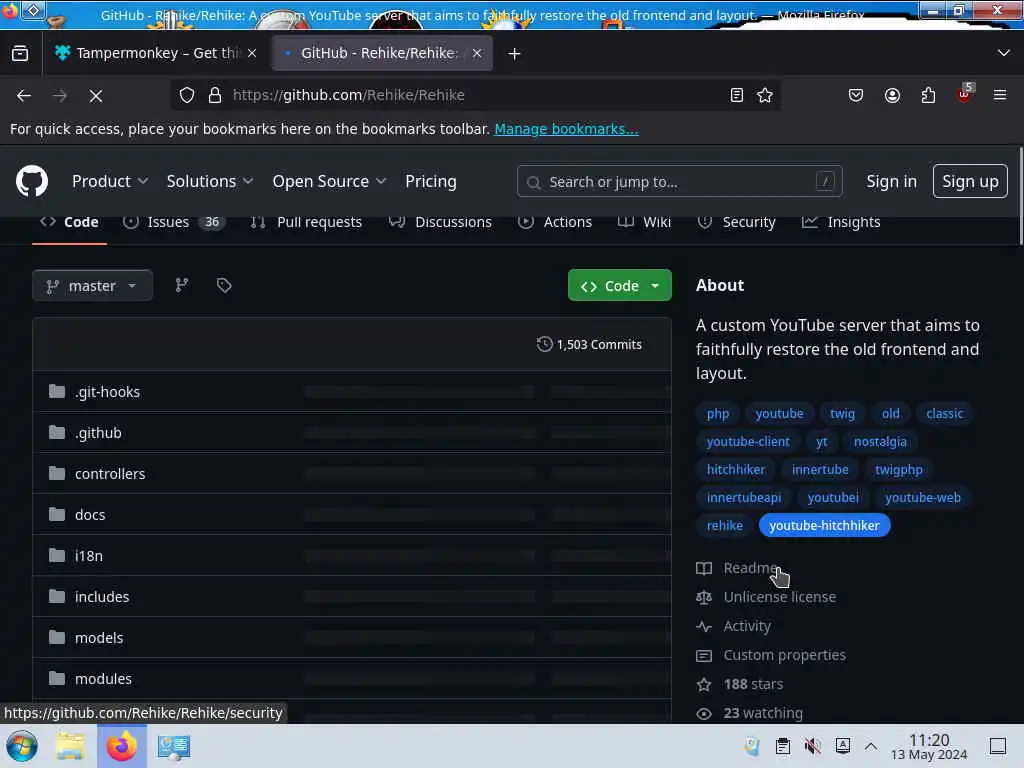Select the nostalgia topic tag

point(880,441)
